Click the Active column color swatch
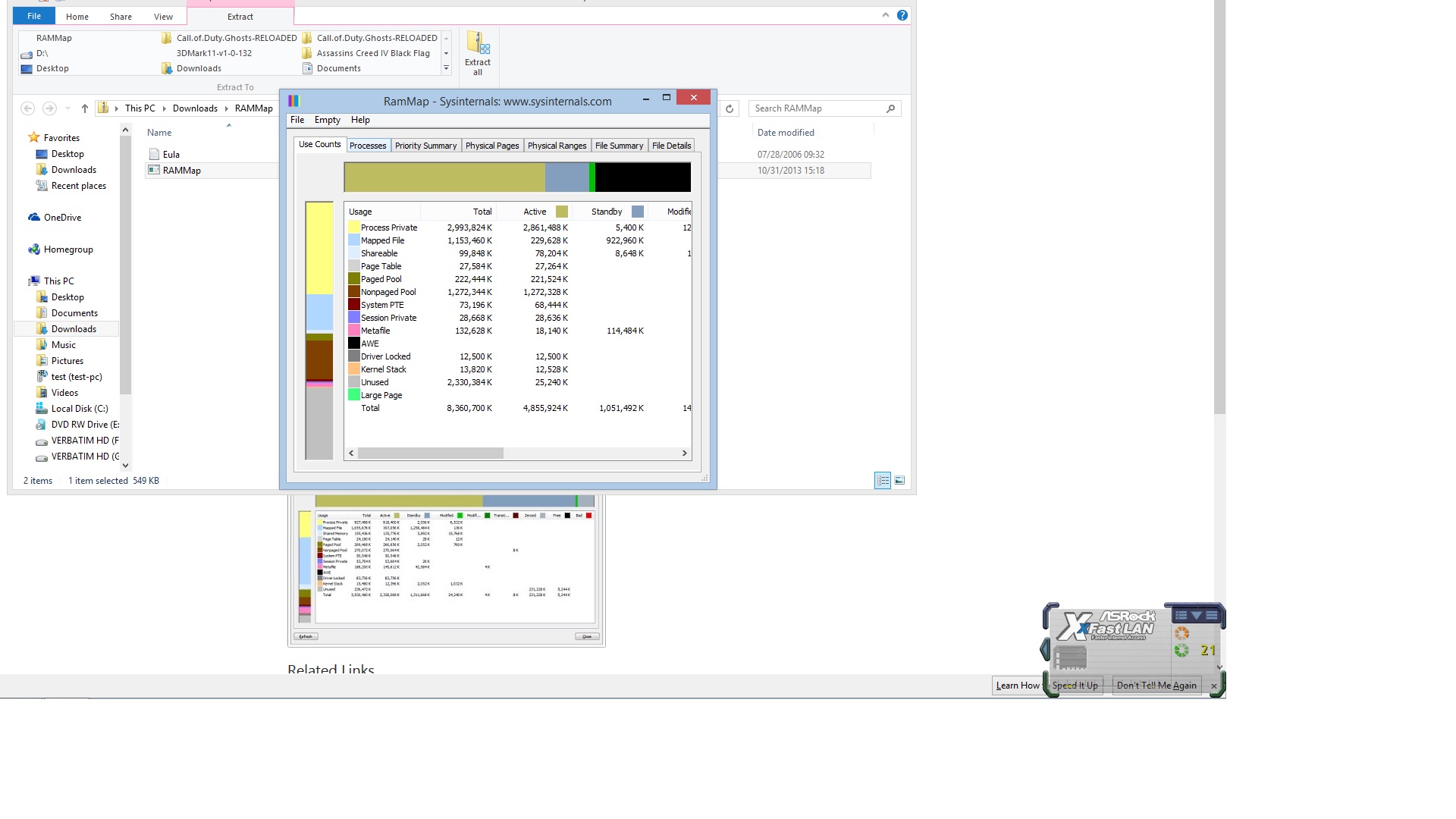This screenshot has height=819, width=1456. coord(562,212)
